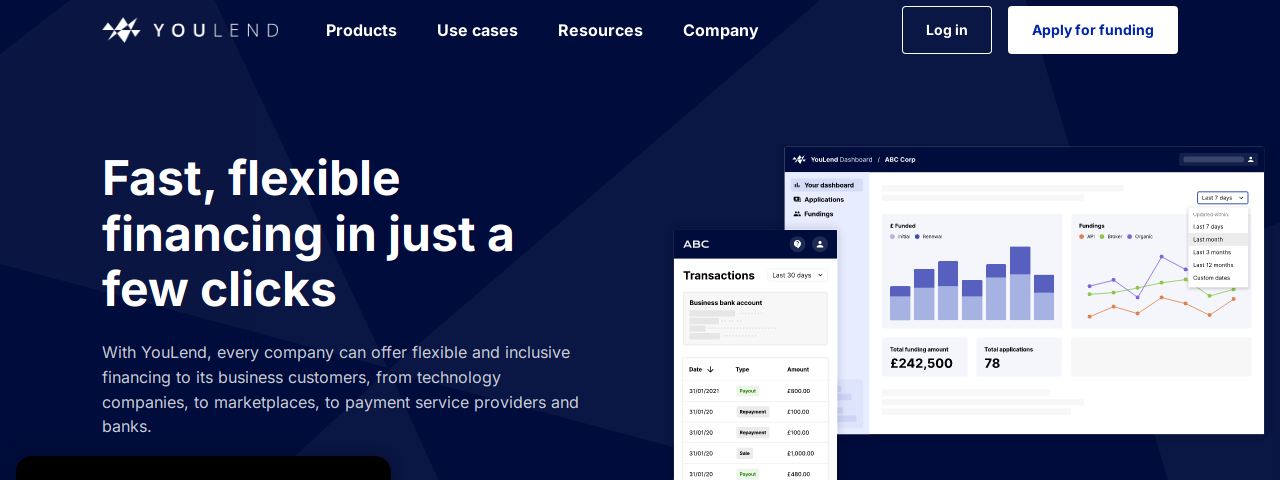Click the Applications sidebar icon

pyautogui.click(x=797, y=199)
